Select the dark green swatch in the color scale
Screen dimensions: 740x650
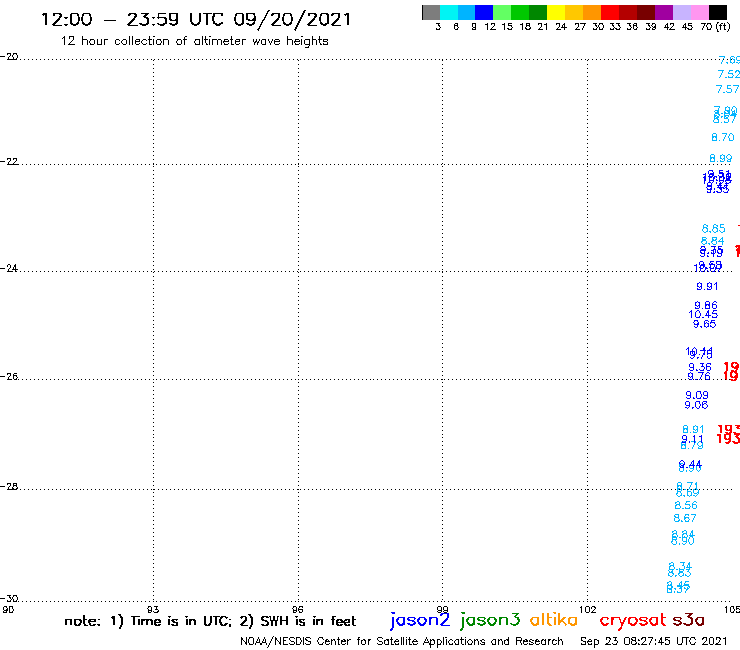click(x=538, y=12)
